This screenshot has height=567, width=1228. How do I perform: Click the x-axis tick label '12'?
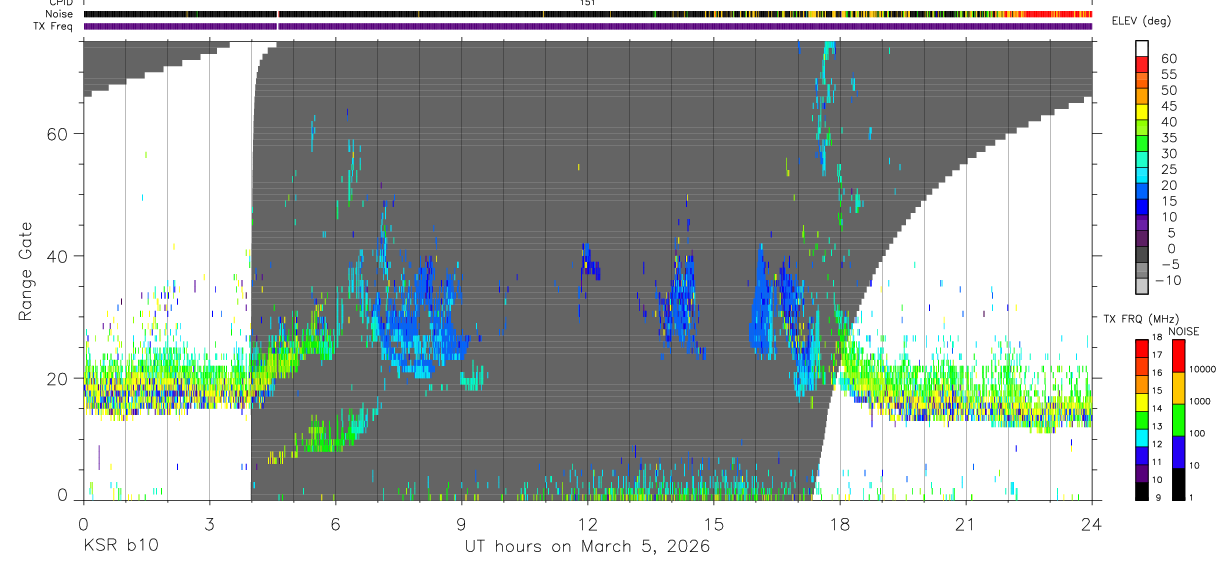[x=588, y=523]
